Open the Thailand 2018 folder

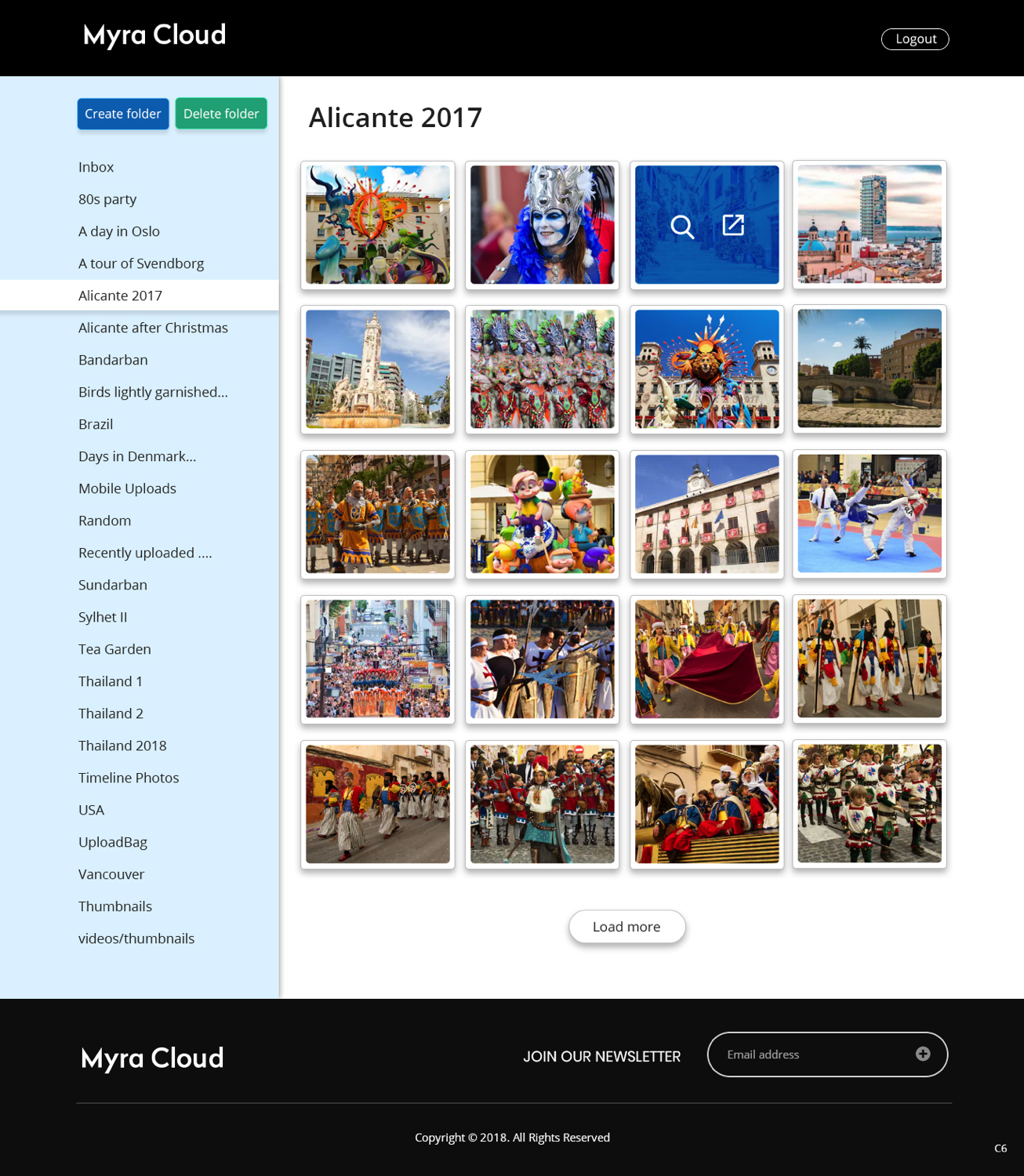coord(122,746)
